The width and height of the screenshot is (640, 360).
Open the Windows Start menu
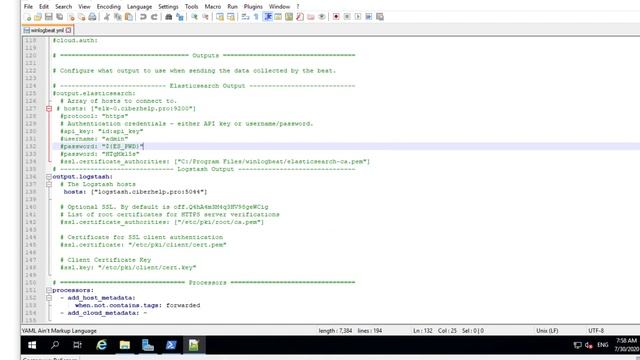(x=32, y=345)
